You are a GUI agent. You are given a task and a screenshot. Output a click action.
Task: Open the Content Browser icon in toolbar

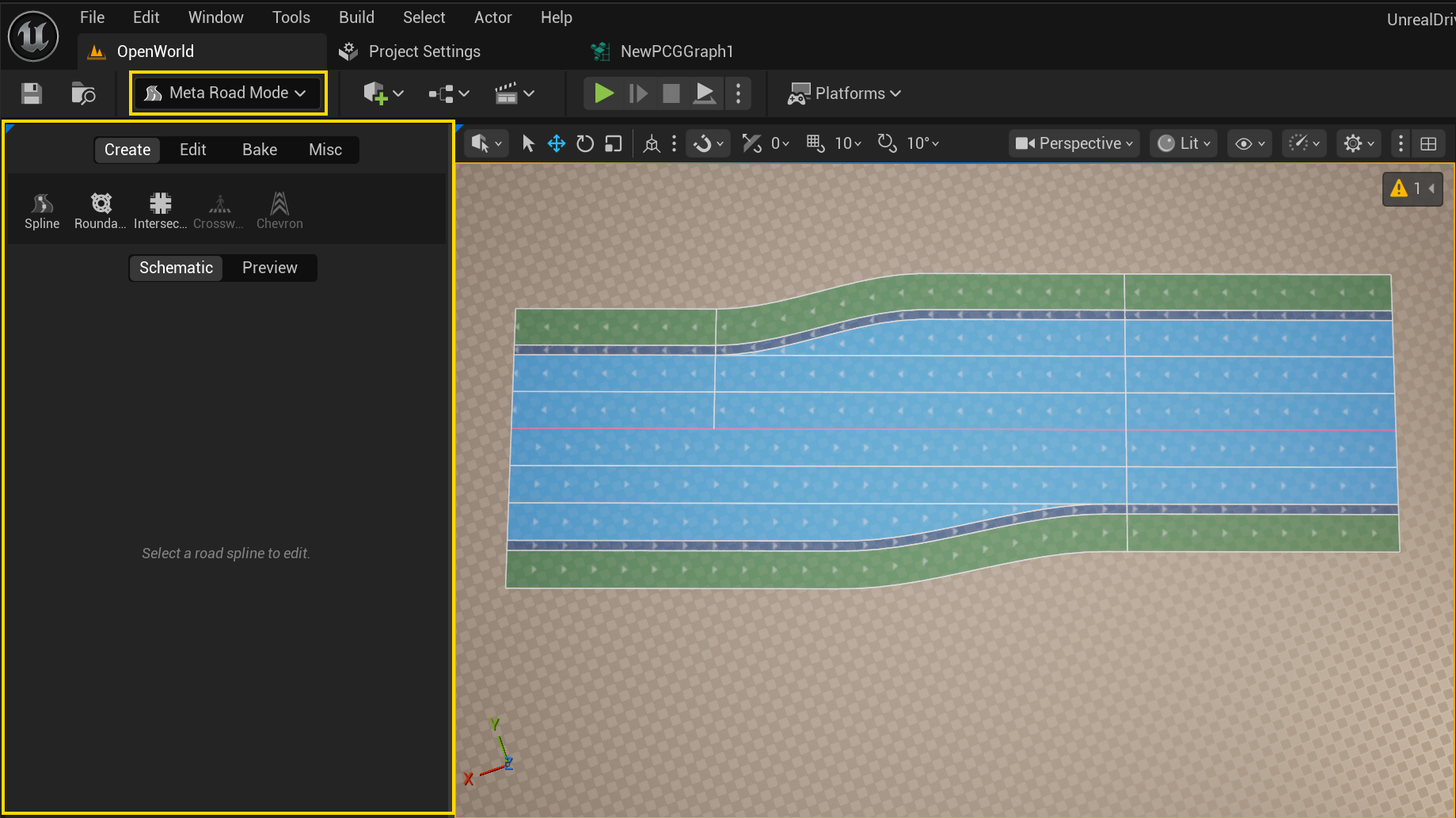pyautogui.click(x=83, y=93)
